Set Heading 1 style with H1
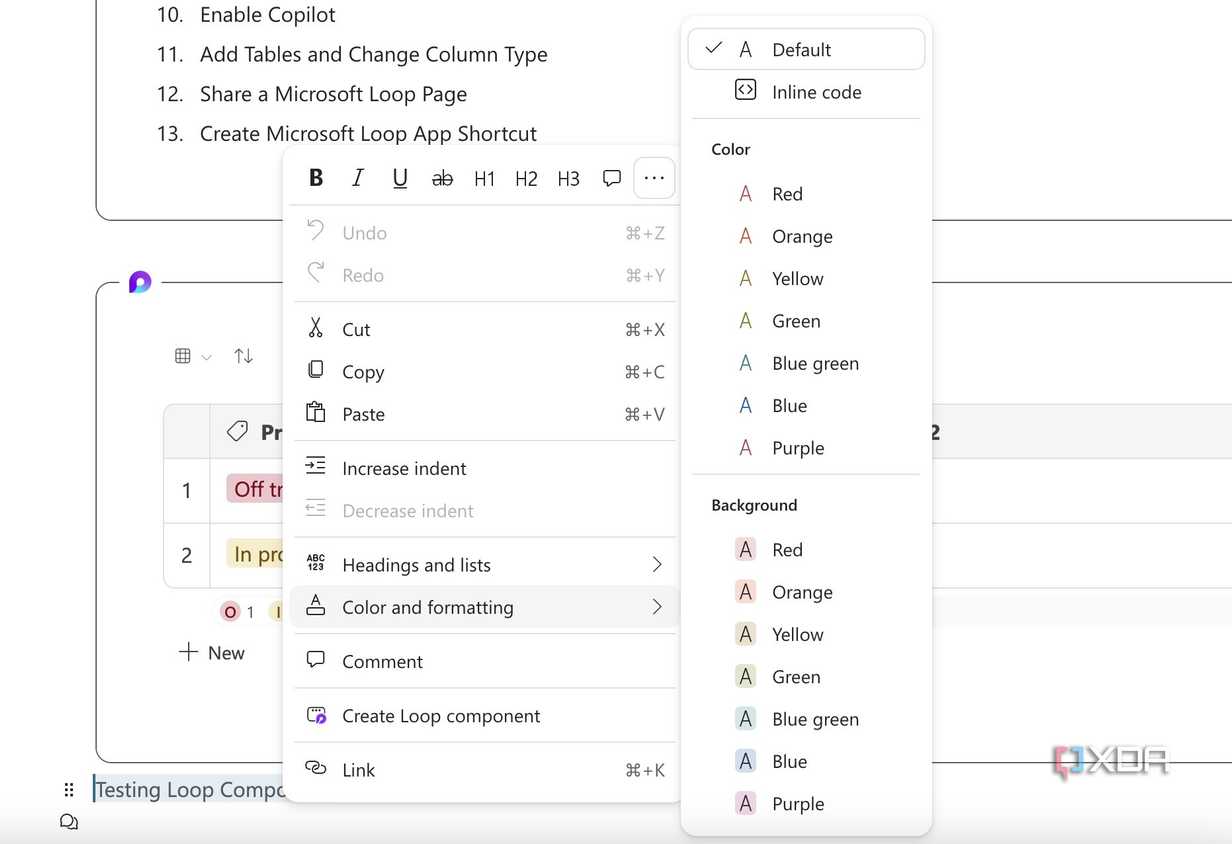This screenshot has height=844, width=1232. 485,178
